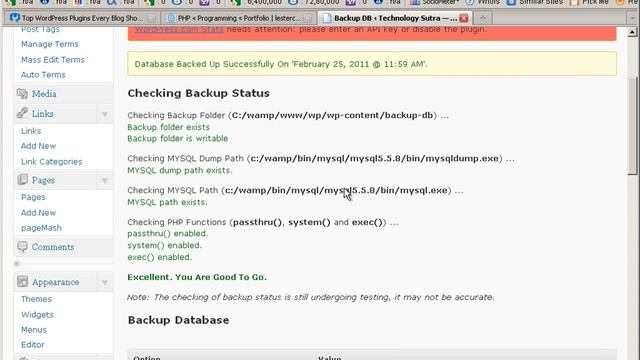Open the Media menu icon in sidebar
Screen dimensions: 640x360
click(x=22, y=94)
